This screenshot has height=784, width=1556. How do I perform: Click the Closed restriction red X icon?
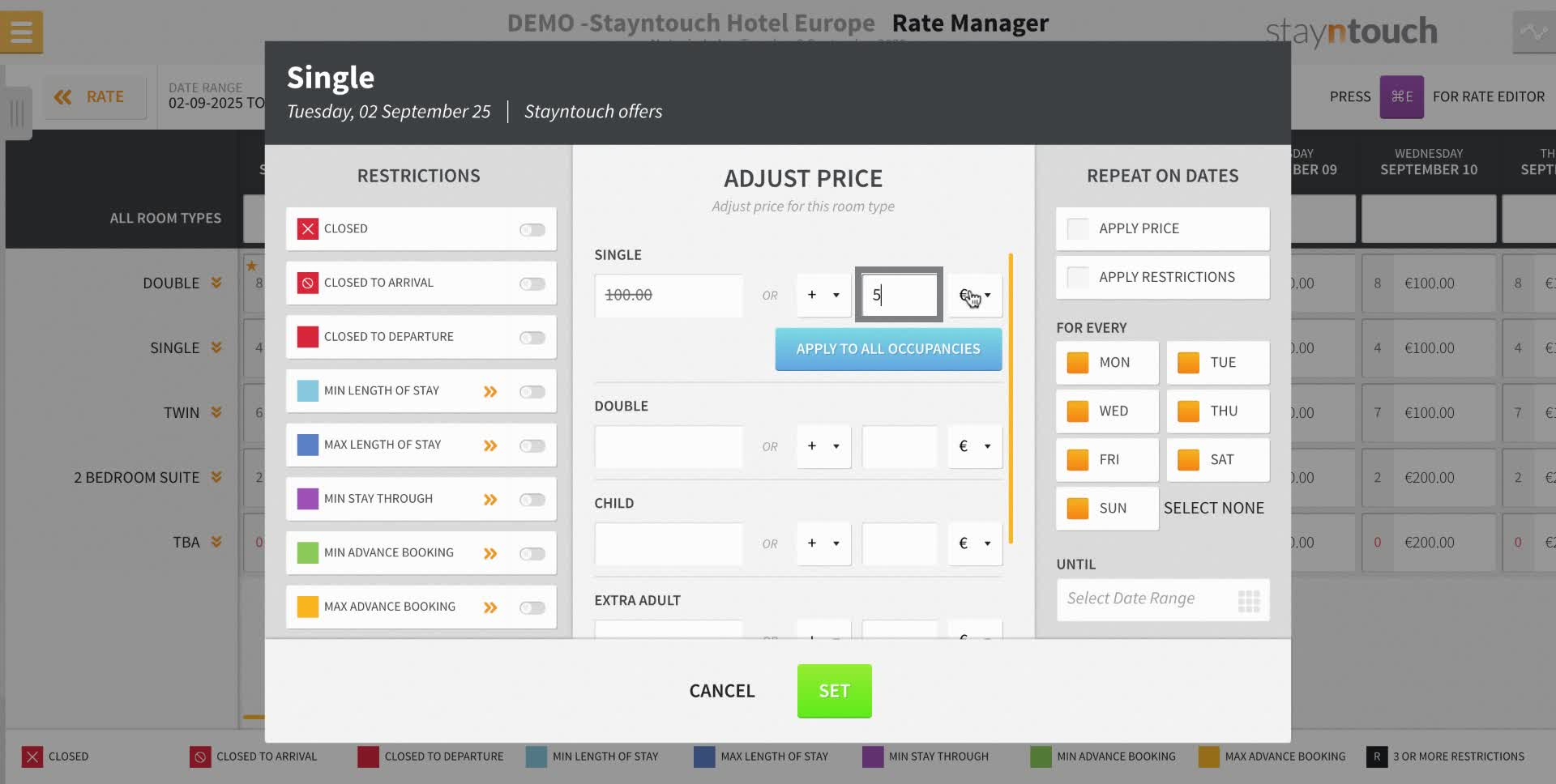click(307, 229)
